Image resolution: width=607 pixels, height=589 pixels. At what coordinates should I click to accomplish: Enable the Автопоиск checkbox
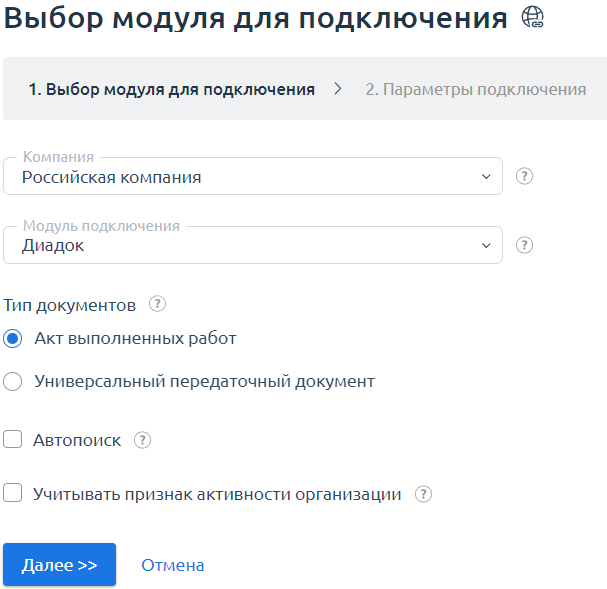(x=13, y=439)
